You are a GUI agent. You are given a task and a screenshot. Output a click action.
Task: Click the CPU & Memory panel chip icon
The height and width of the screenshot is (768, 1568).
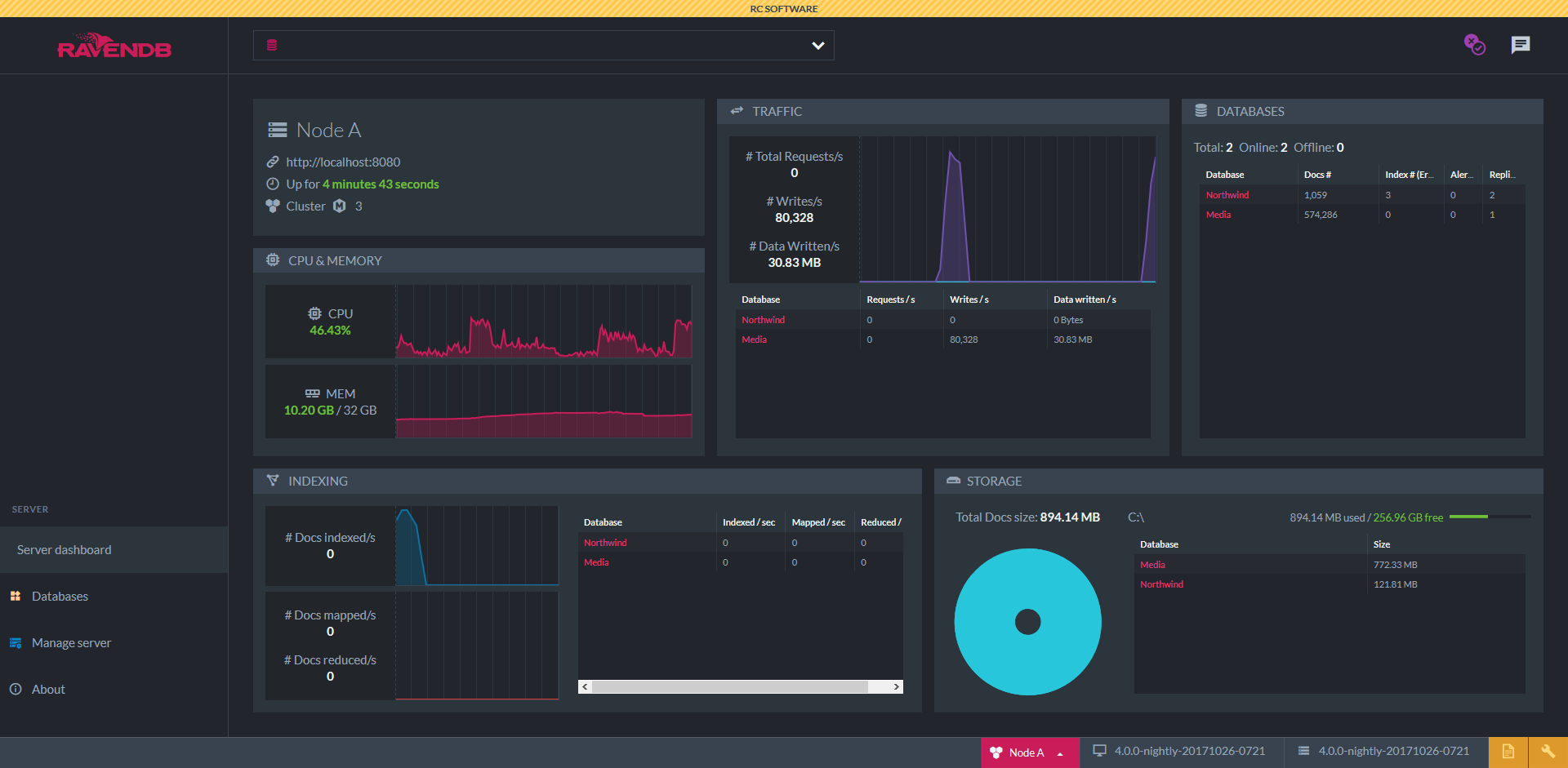pyautogui.click(x=273, y=260)
